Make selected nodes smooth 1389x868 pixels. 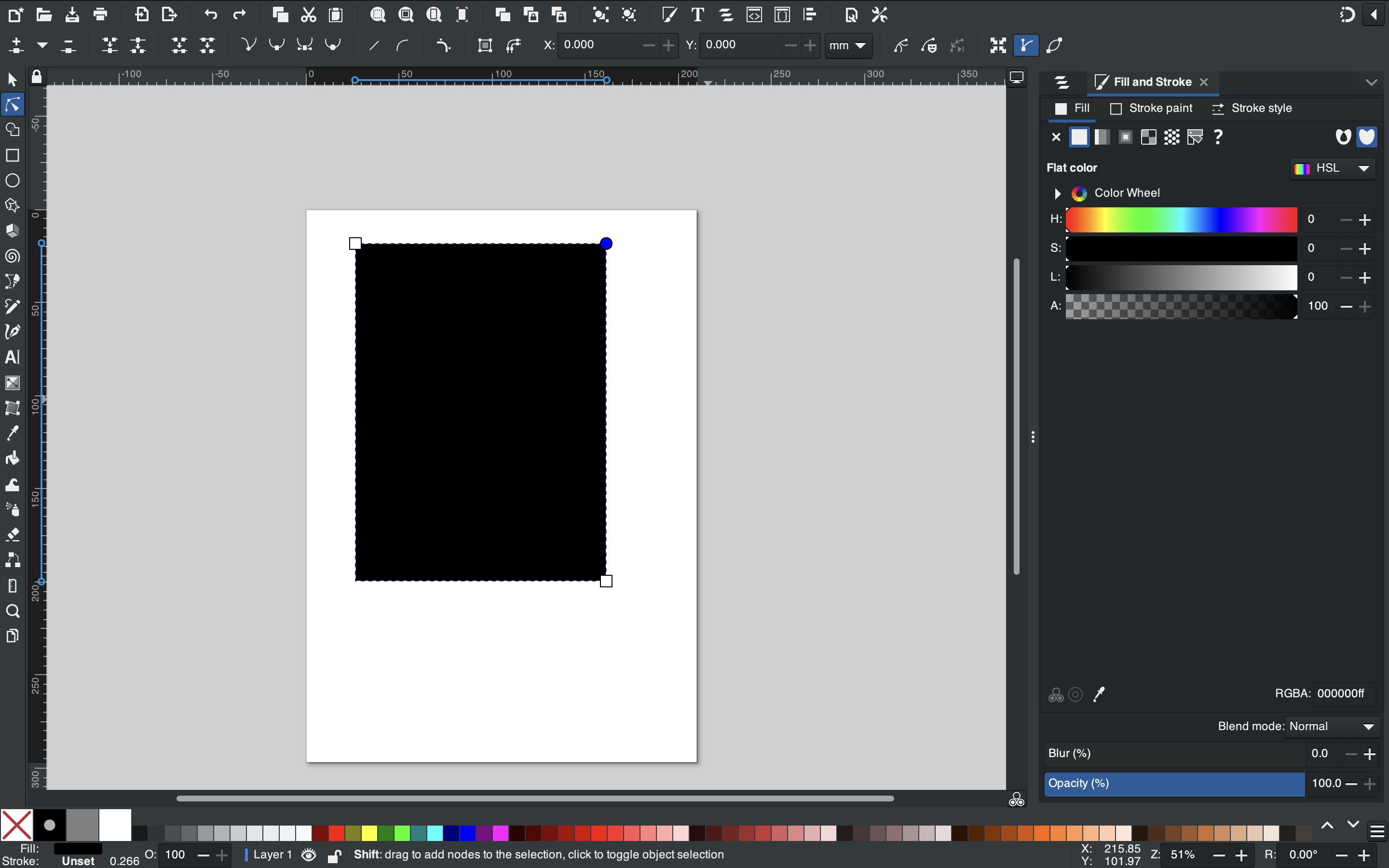tap(277, 45)
